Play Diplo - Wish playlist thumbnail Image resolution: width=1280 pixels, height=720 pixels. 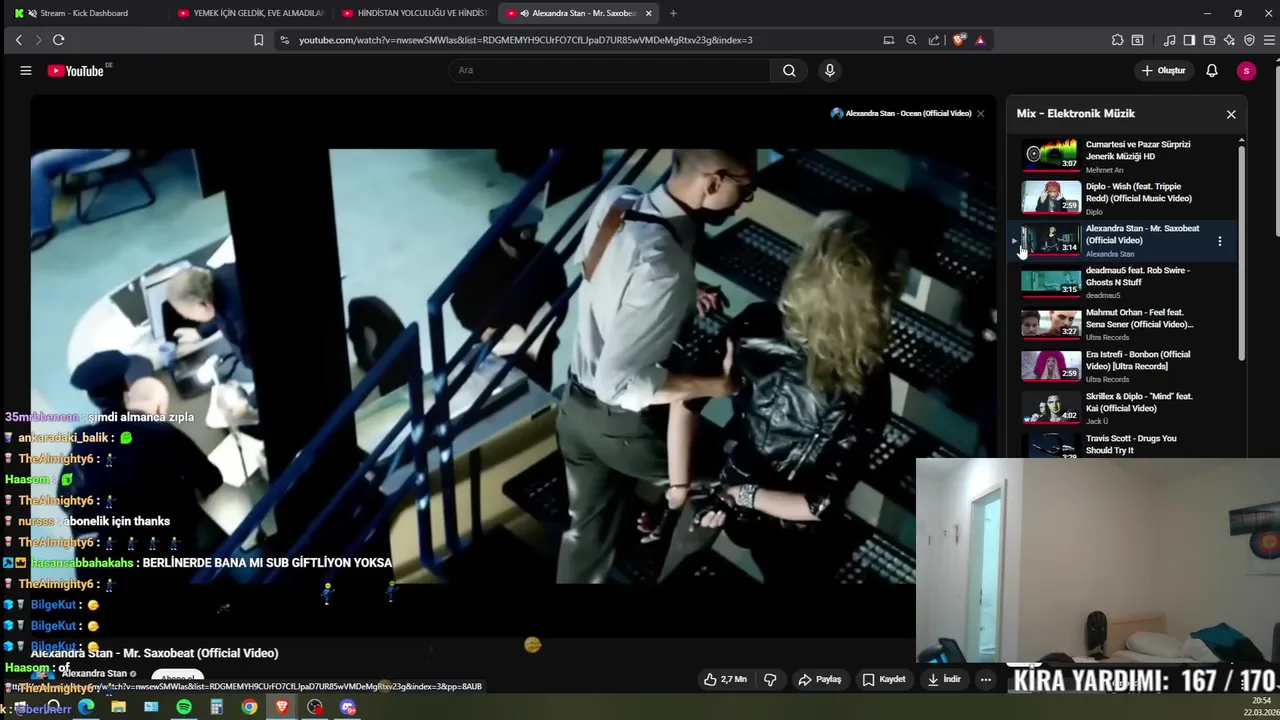point(1051,196)
